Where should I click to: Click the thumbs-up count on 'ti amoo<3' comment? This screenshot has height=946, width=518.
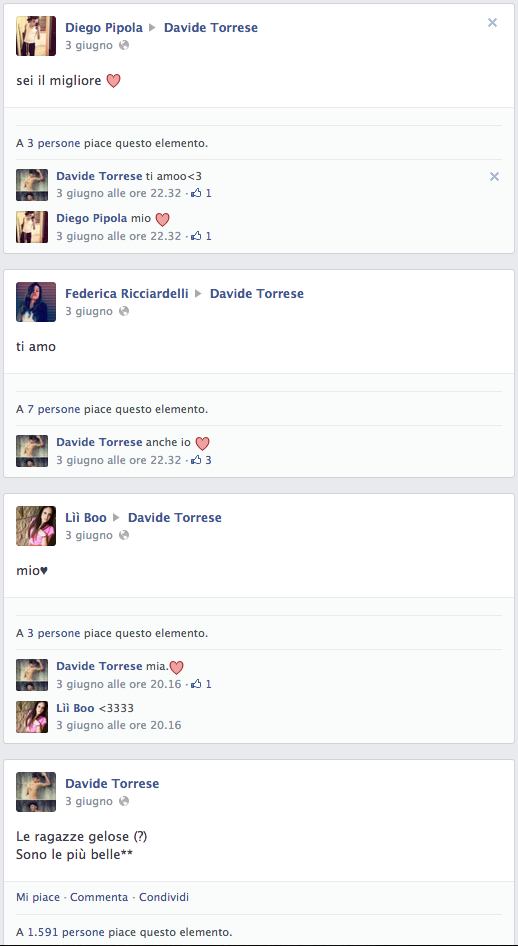click(x=201, y=194)
